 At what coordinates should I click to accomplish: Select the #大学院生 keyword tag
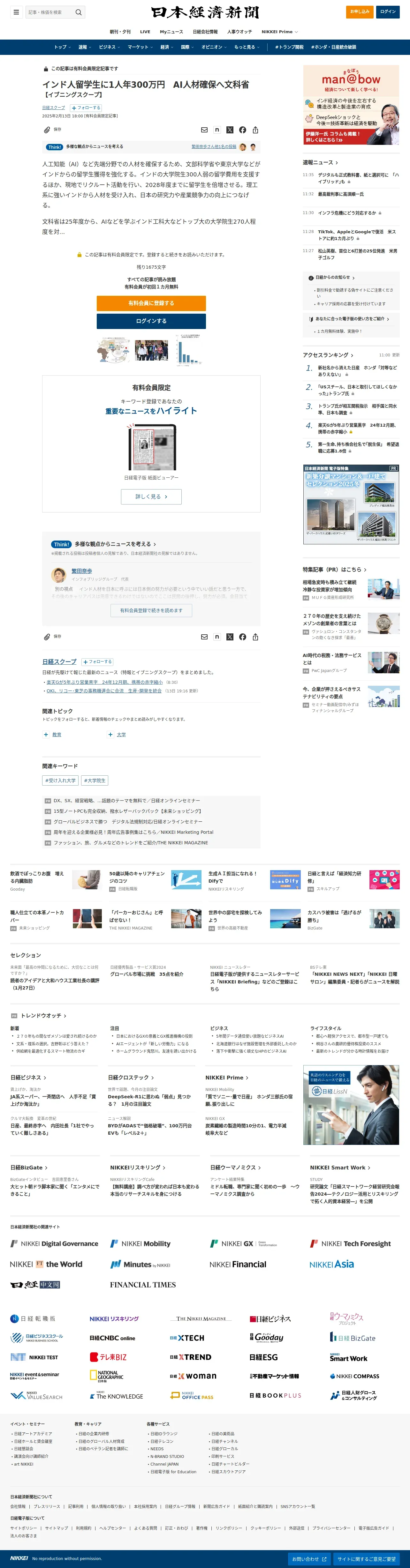[x=95, y=780]
